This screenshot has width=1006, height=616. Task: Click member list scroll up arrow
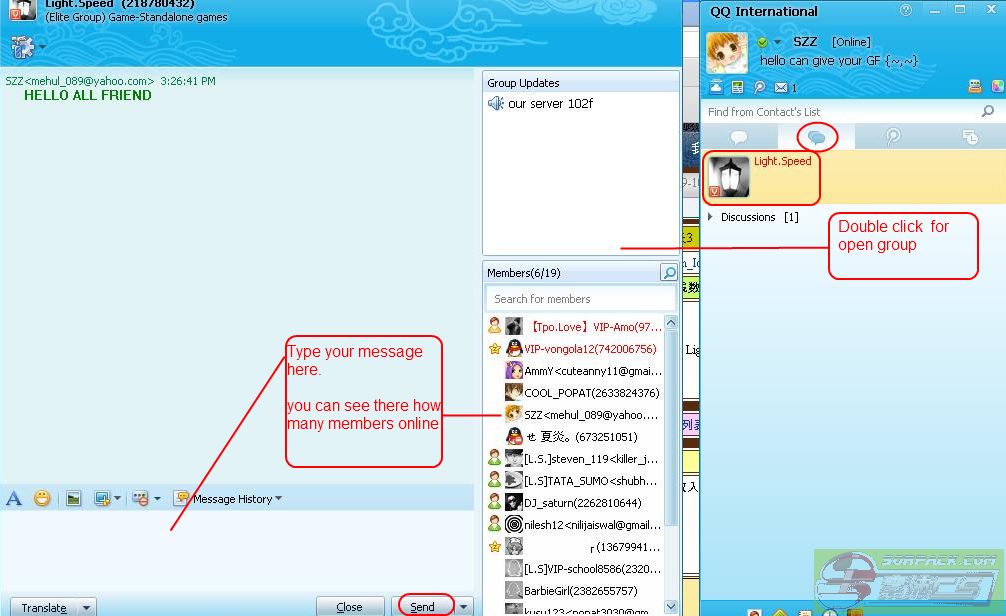[671, 323]
